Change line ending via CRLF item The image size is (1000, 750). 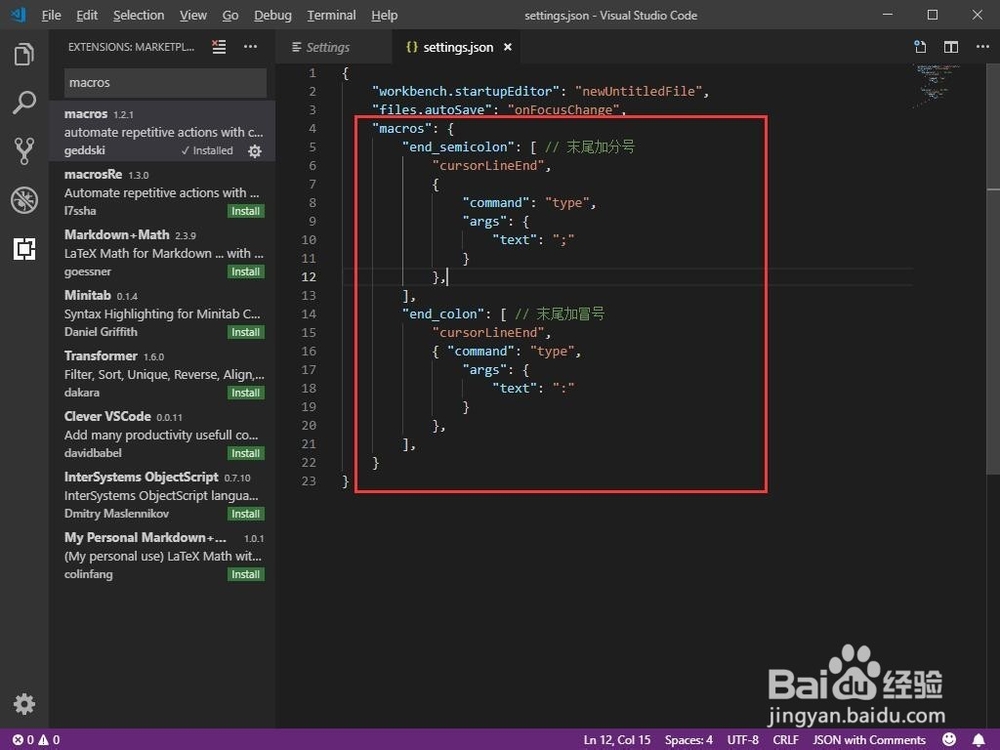(785, 740)
